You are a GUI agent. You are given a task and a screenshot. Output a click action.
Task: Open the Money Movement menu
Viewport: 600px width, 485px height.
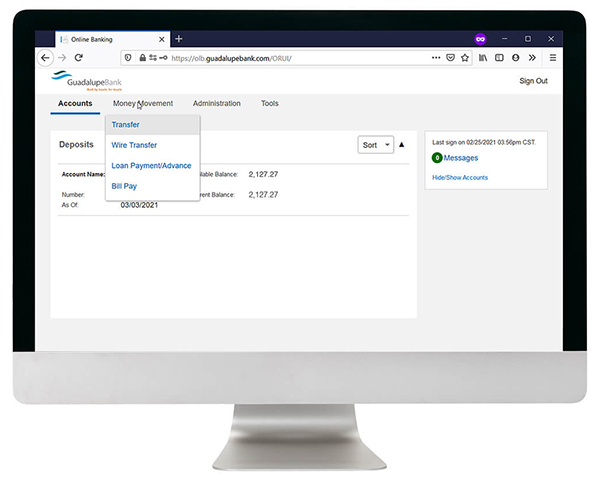[143, 103]
